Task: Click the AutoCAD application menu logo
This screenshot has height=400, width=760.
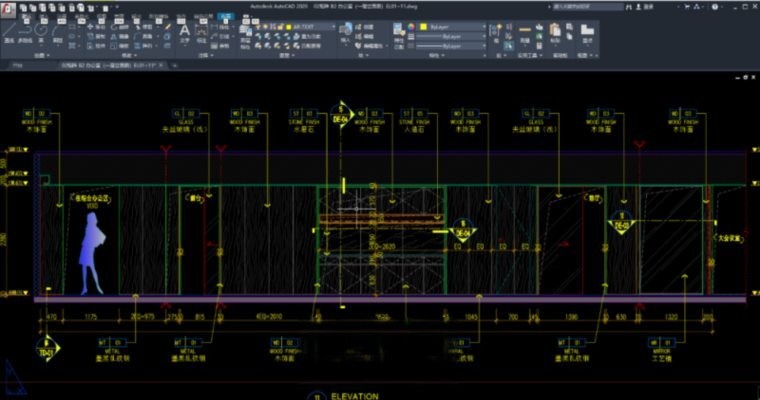Action: [9, 7]
